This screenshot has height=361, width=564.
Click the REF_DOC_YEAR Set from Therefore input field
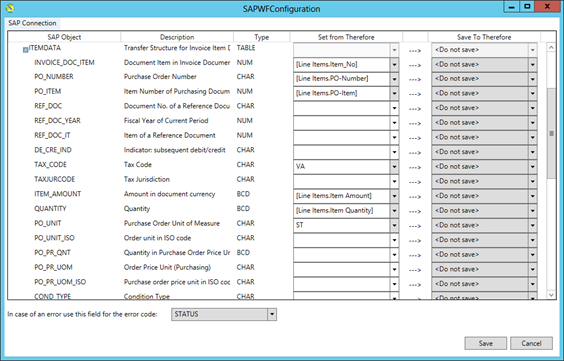click(342, 123)
